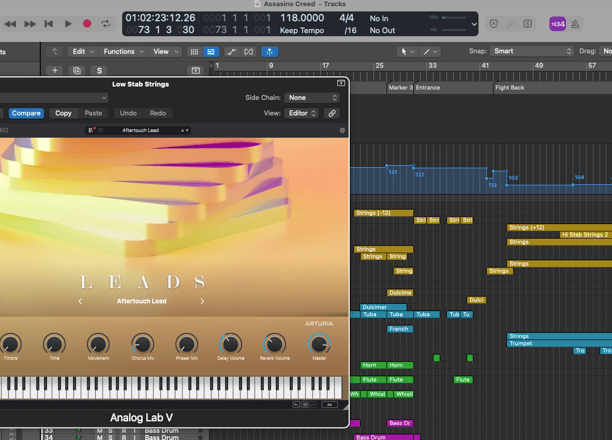
Task: Select the Marker 3 marker
Action: click(400, 88)
